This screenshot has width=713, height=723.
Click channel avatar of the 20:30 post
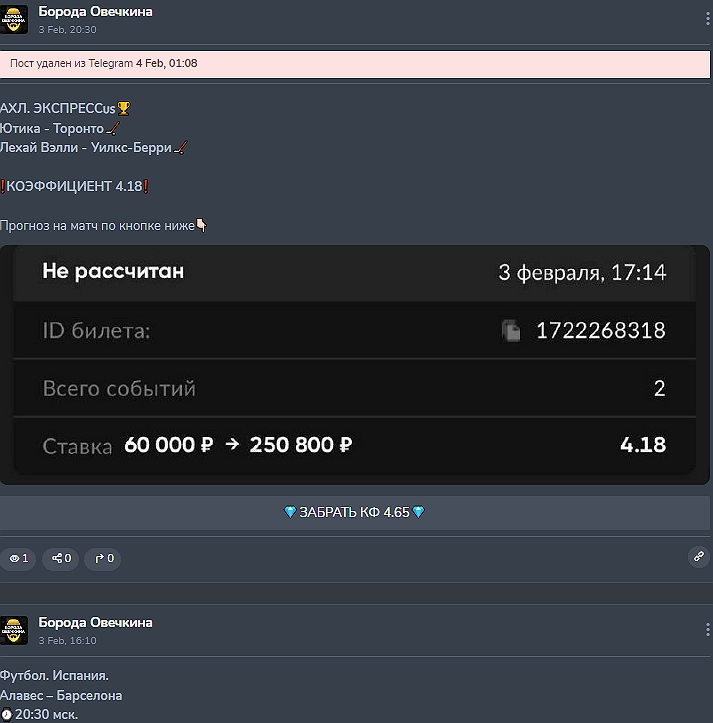(14, 19)
